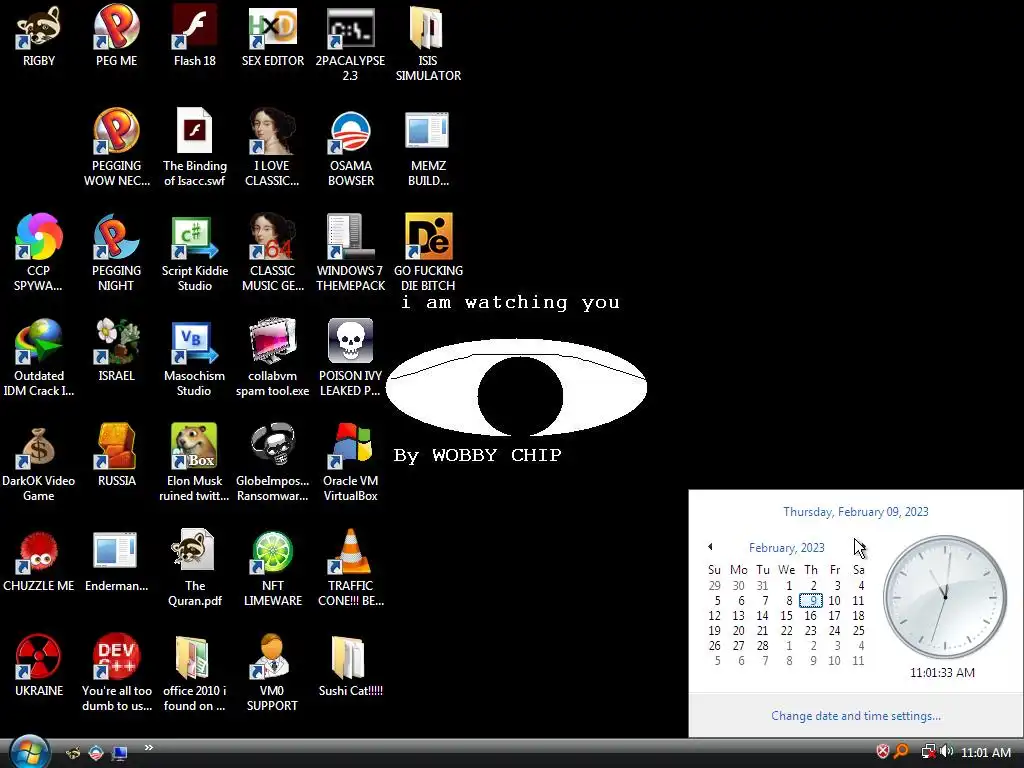Open PEGGING WOW NEC... shortcut icon
This screenshot has height=768, width=1024.
click(x=116, y=148)
